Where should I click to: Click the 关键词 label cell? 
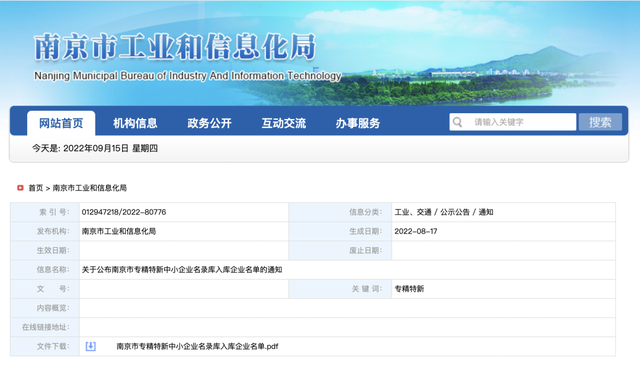click(340, 289)
